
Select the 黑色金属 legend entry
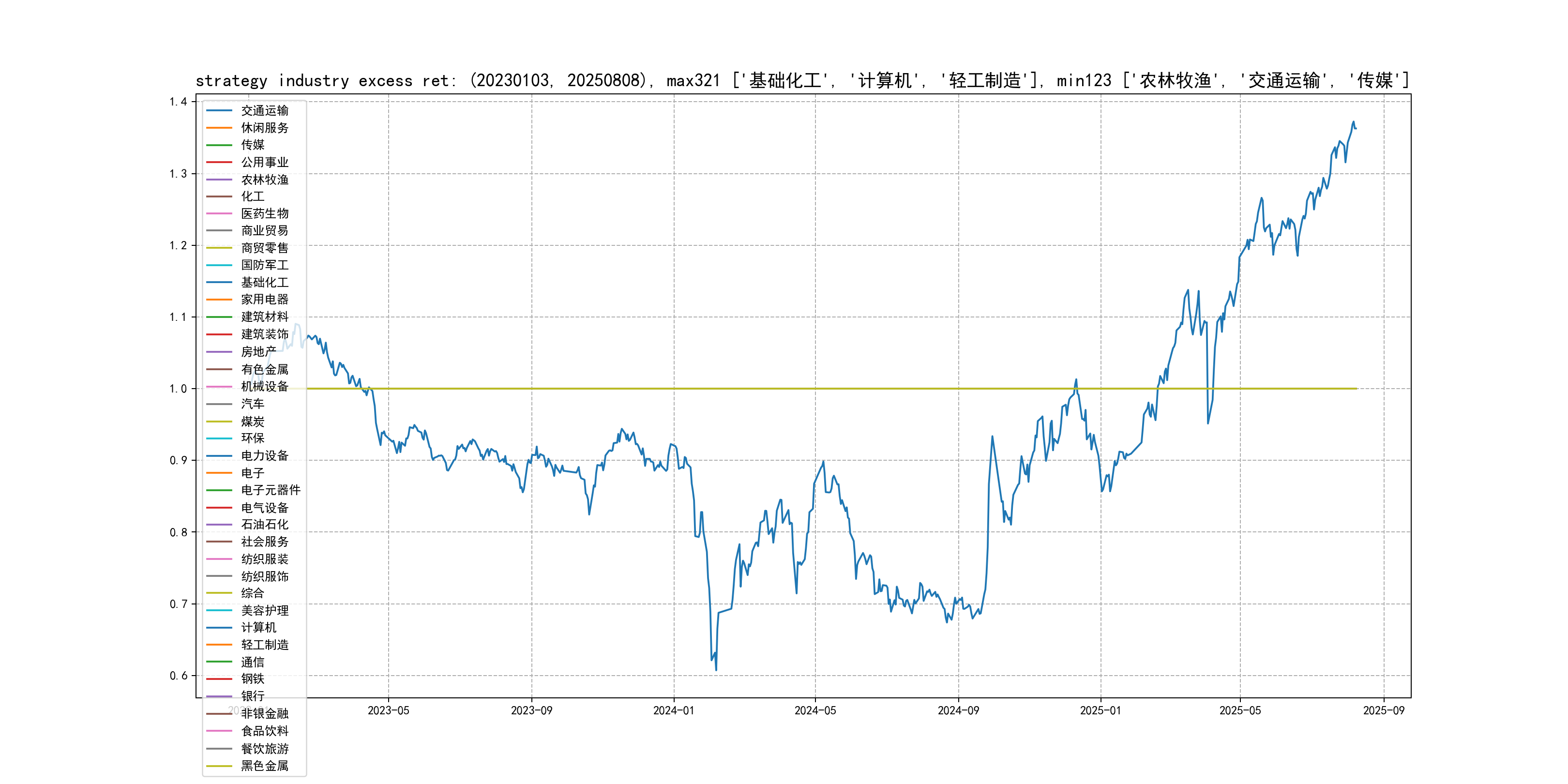[x=264, y=766]
